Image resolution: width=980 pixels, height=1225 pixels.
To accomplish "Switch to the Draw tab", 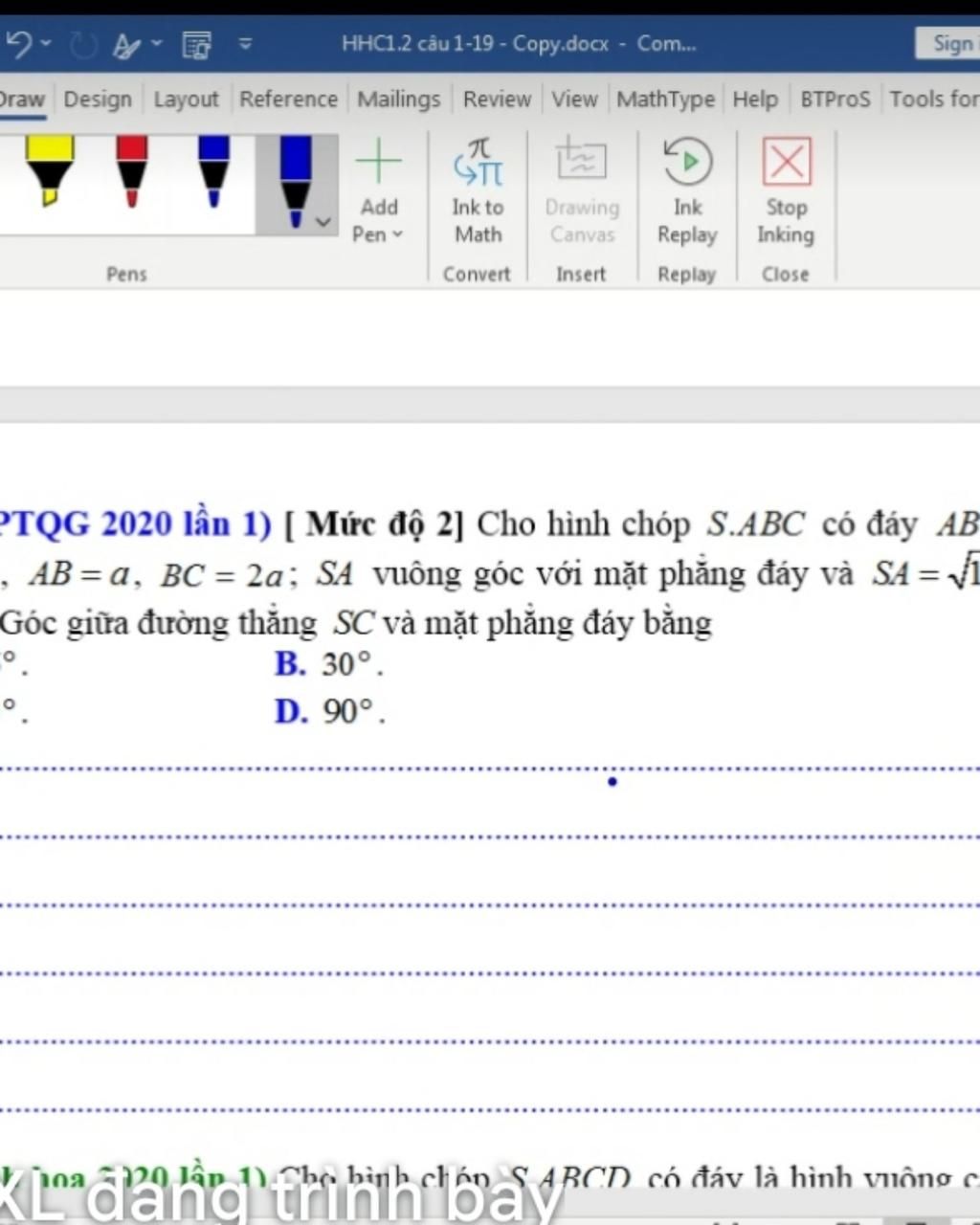I will tap(21, 100).
